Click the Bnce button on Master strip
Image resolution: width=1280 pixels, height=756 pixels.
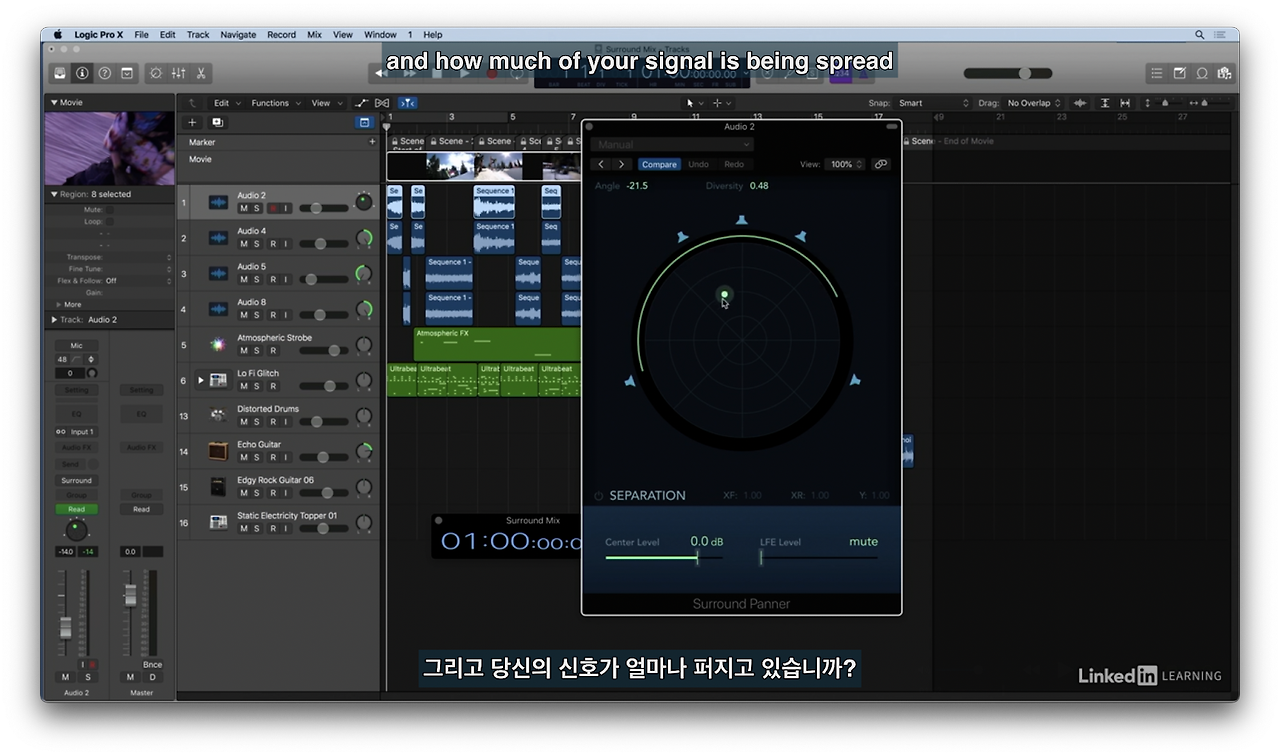pos(152,664)
